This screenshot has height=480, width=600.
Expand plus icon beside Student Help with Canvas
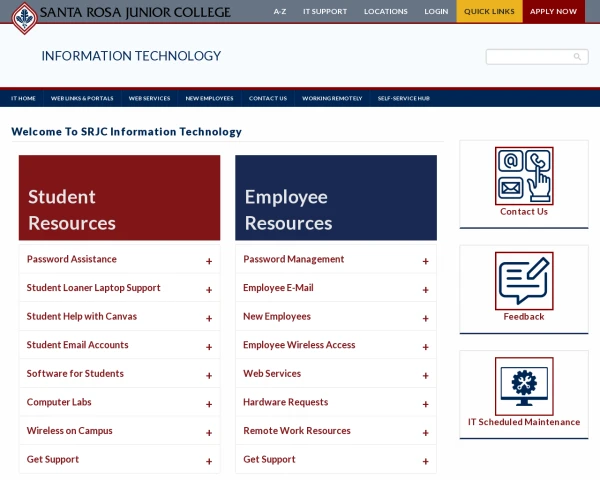[x=209, y=318]
